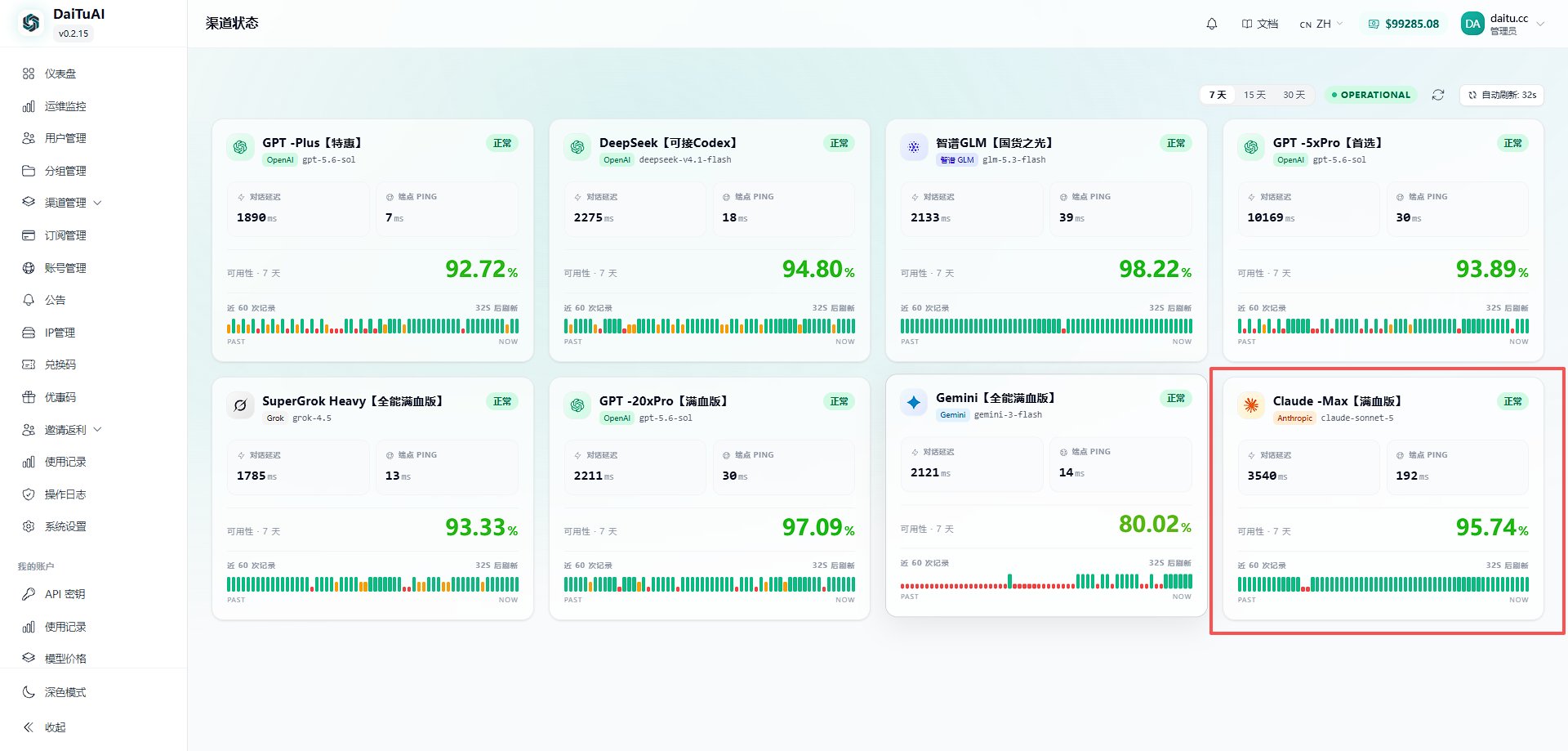Click the claude-sonnet-5 model name
1568x751 pixels.
pyautogui.click(x=1357, y=418)
